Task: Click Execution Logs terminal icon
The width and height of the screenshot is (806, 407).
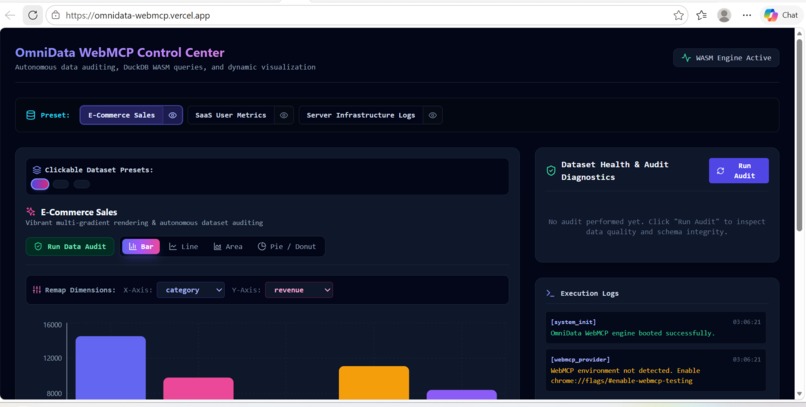Action: point(551,293)
